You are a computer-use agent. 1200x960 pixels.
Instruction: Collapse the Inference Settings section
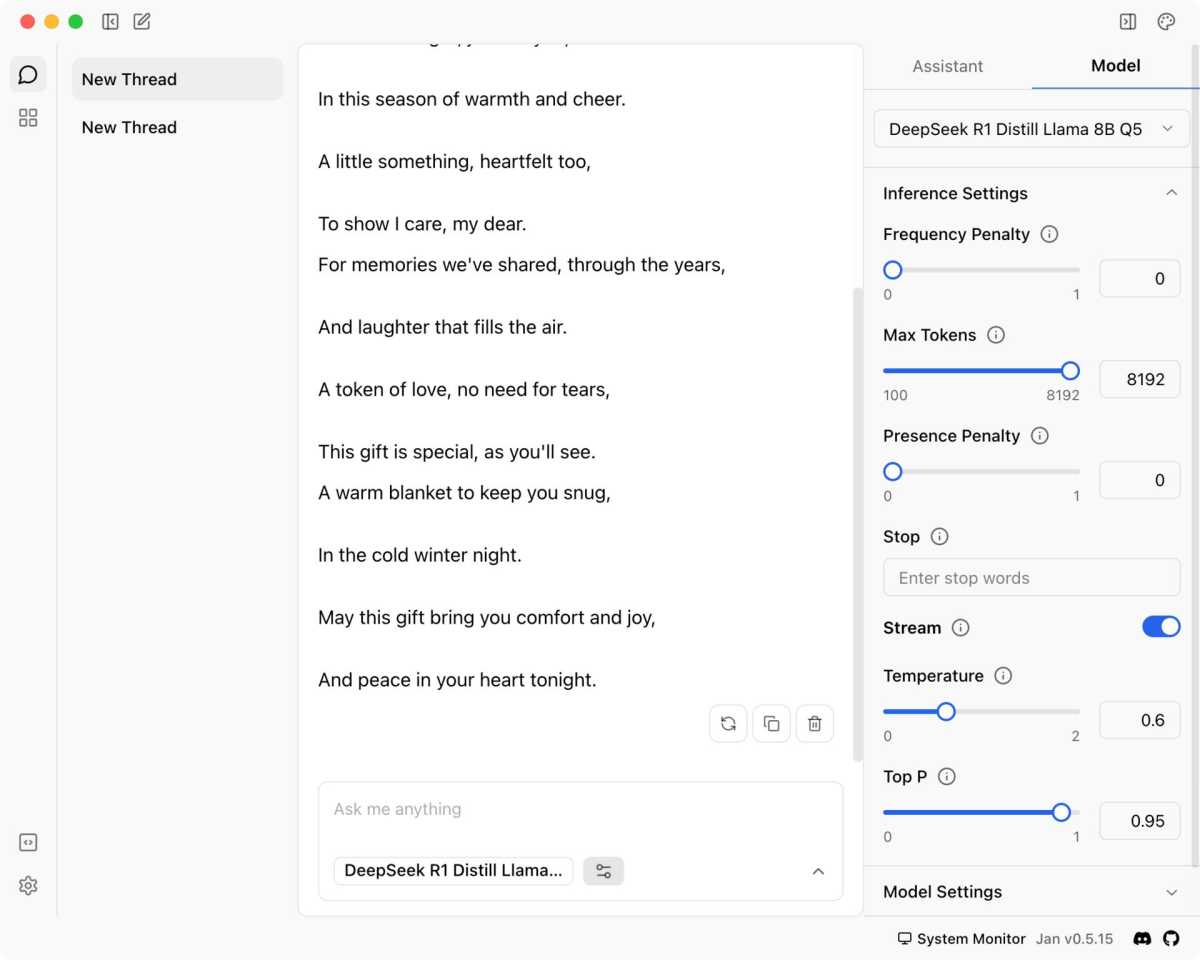click(1172, 193)
